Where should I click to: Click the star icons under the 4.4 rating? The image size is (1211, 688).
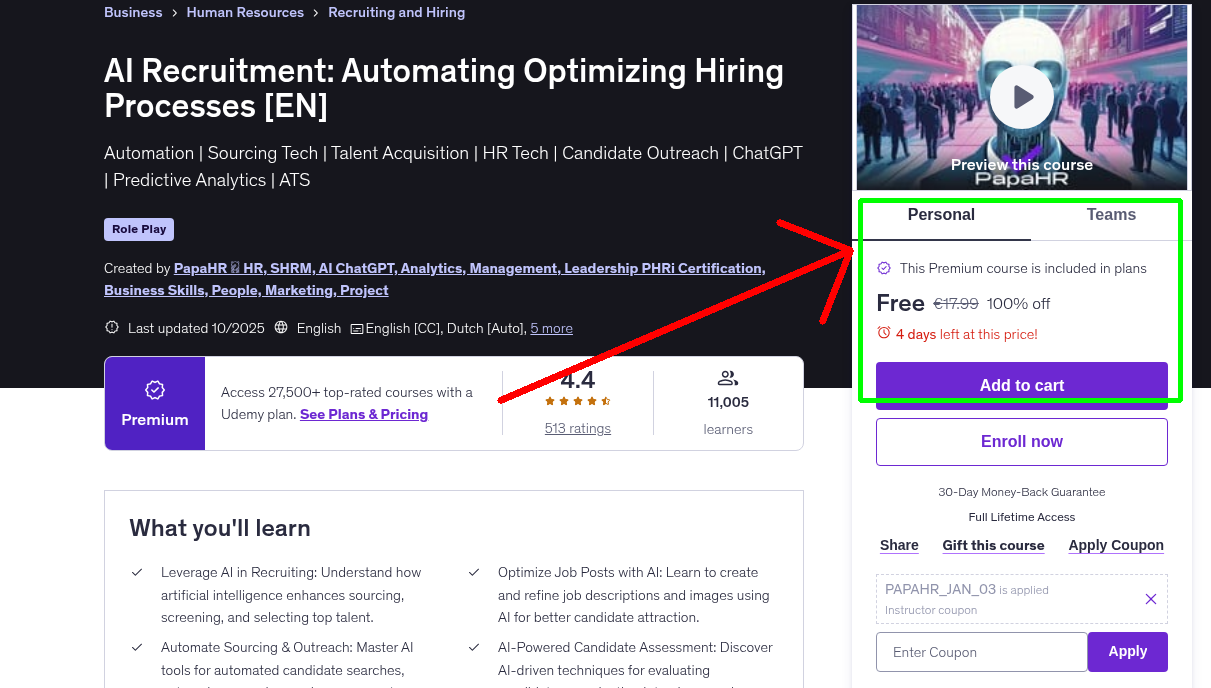pyautogui.click(x=577, y=399)
